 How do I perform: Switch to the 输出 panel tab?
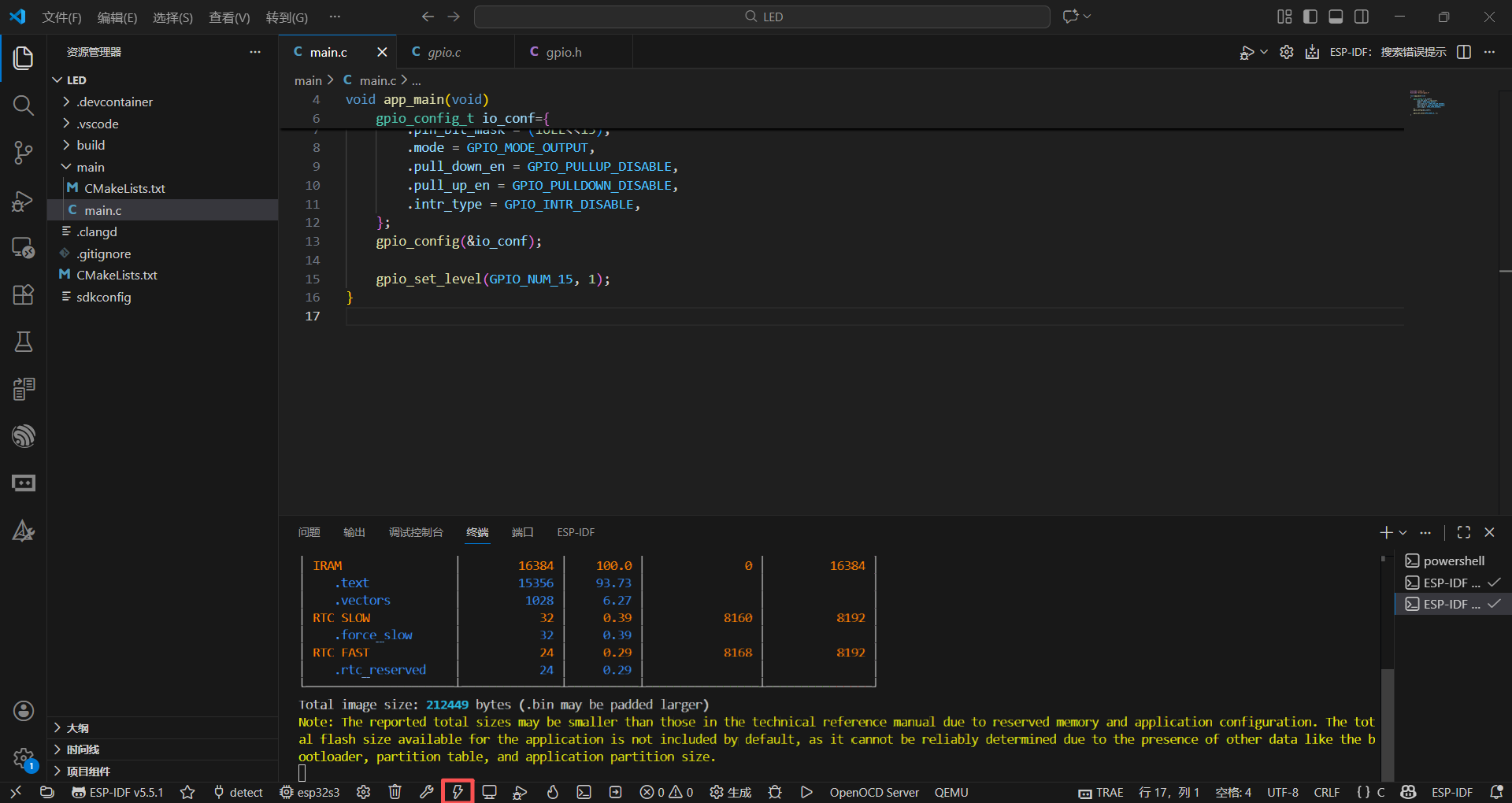[x=354, y=532]
